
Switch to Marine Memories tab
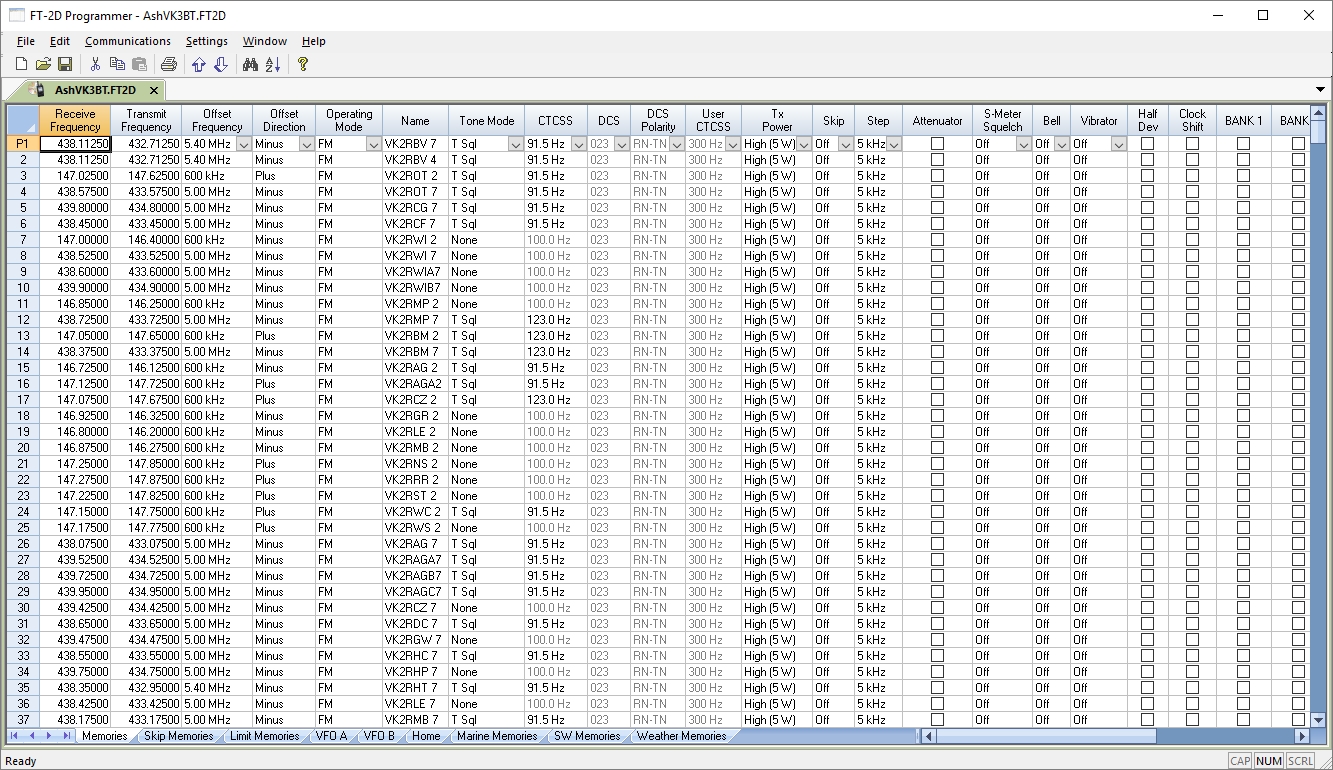(x=497, y=736)
